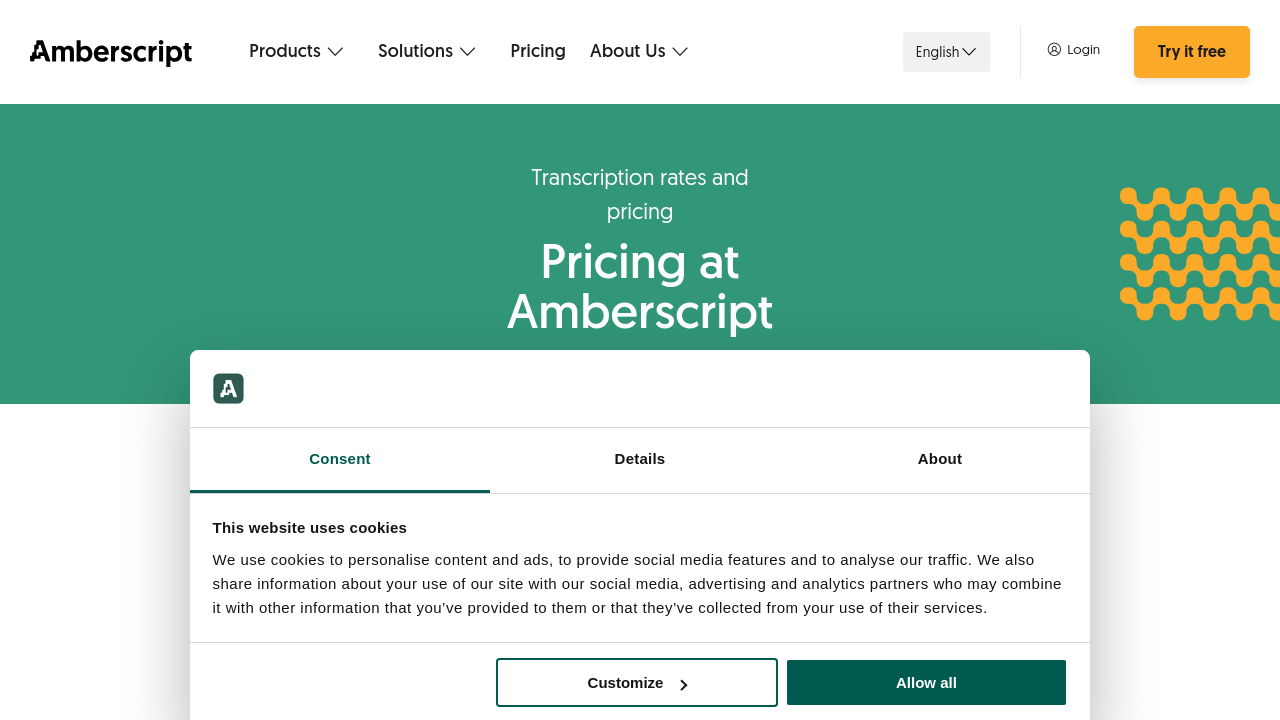Select the Pricing menu item

coord(538,49)
